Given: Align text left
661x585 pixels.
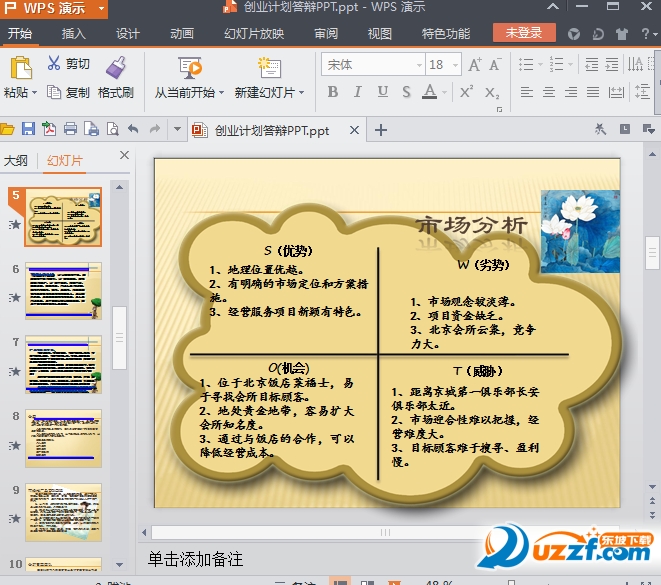Looking at the screenshot, I should point(527,92).
